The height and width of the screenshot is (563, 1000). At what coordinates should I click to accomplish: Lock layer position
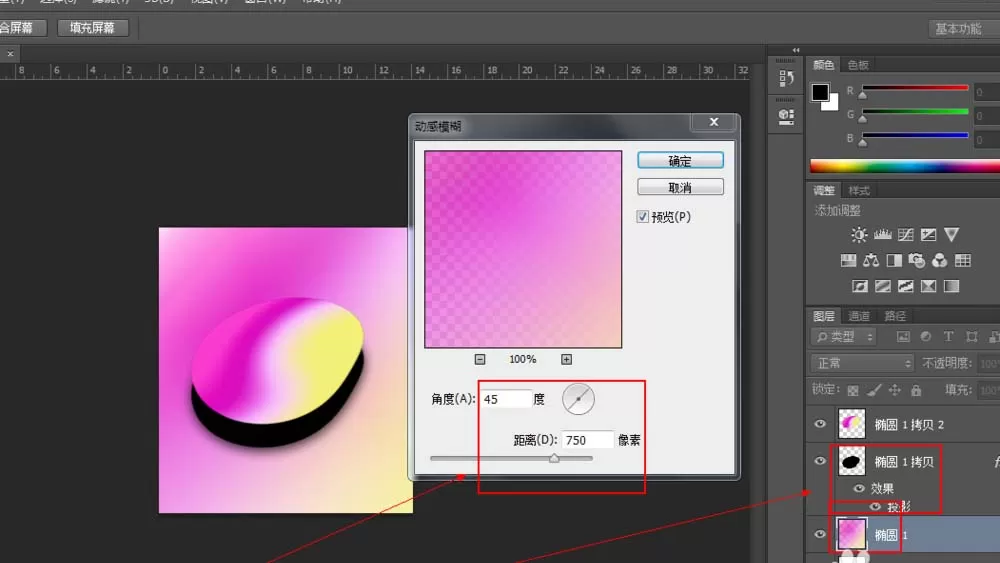point(895,390)
